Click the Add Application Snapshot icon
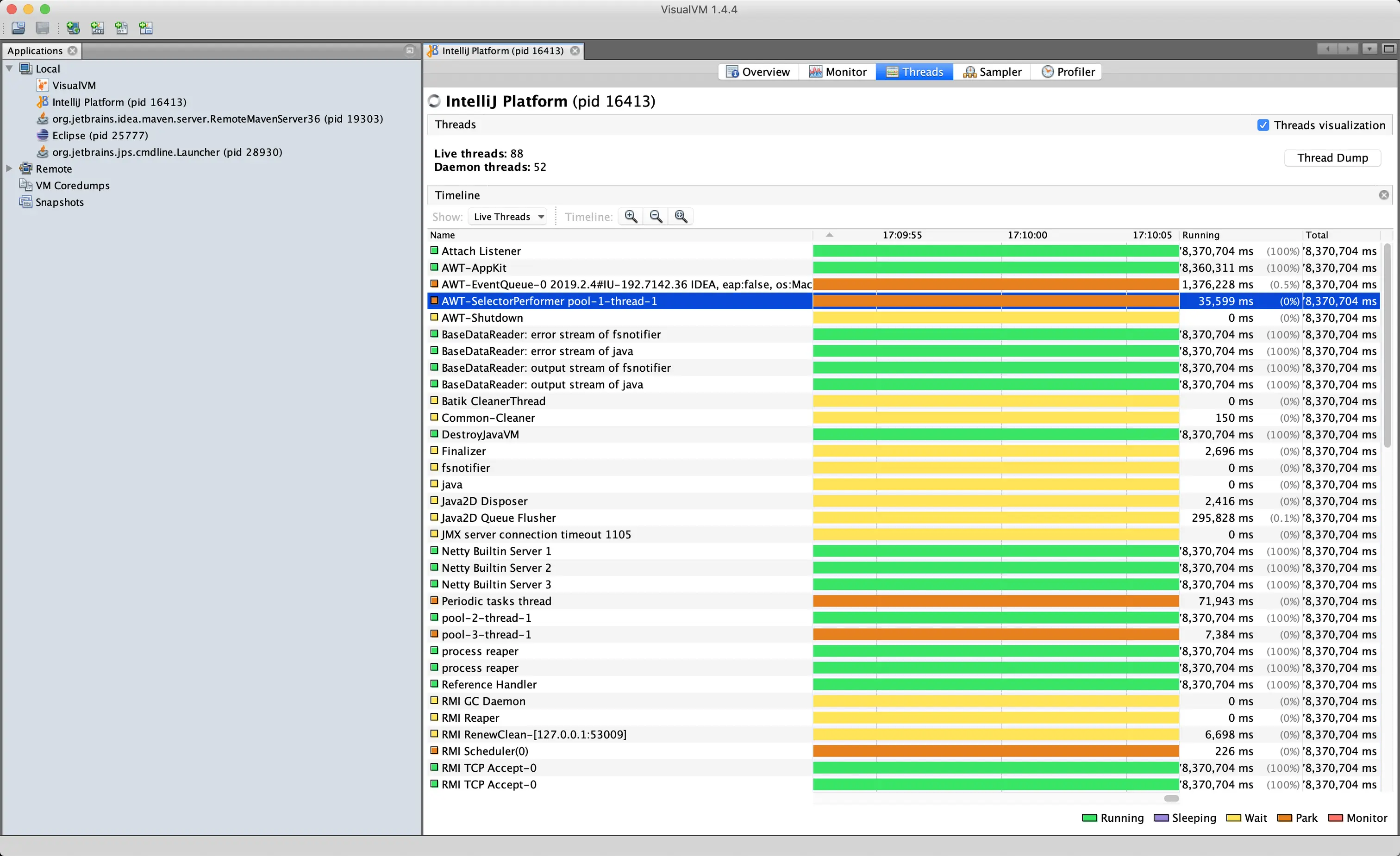Image resolution: width=1400 pixels, height=856 pixels. tap(145, 28)
